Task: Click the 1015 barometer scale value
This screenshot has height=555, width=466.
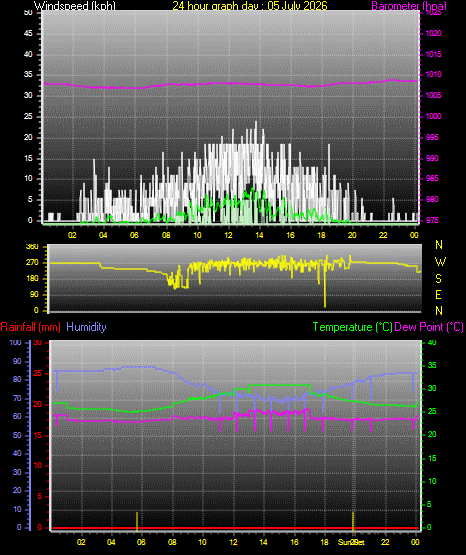Action: [433, 54]
